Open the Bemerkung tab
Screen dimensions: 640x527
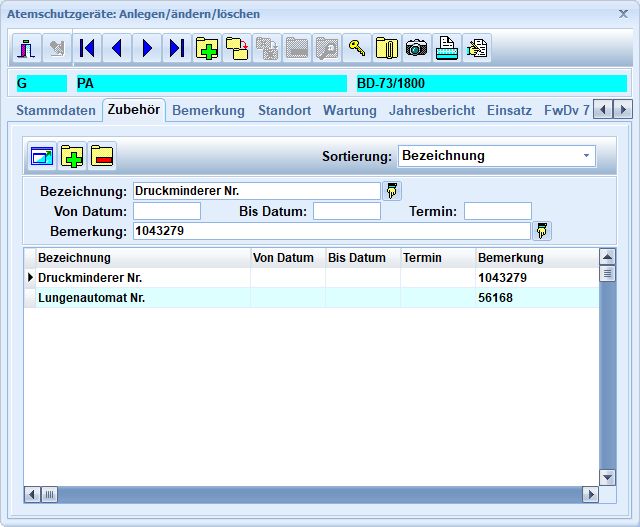(208, 111)
